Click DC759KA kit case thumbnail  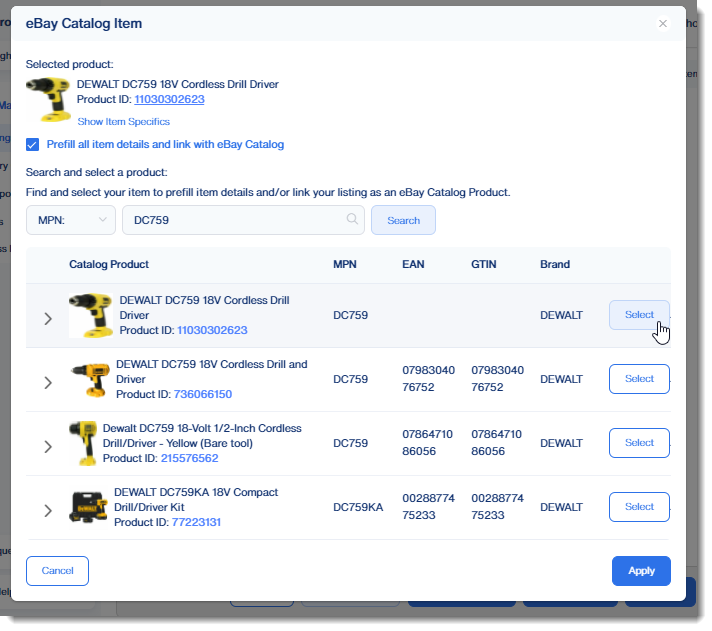click(x=89, y=508)
